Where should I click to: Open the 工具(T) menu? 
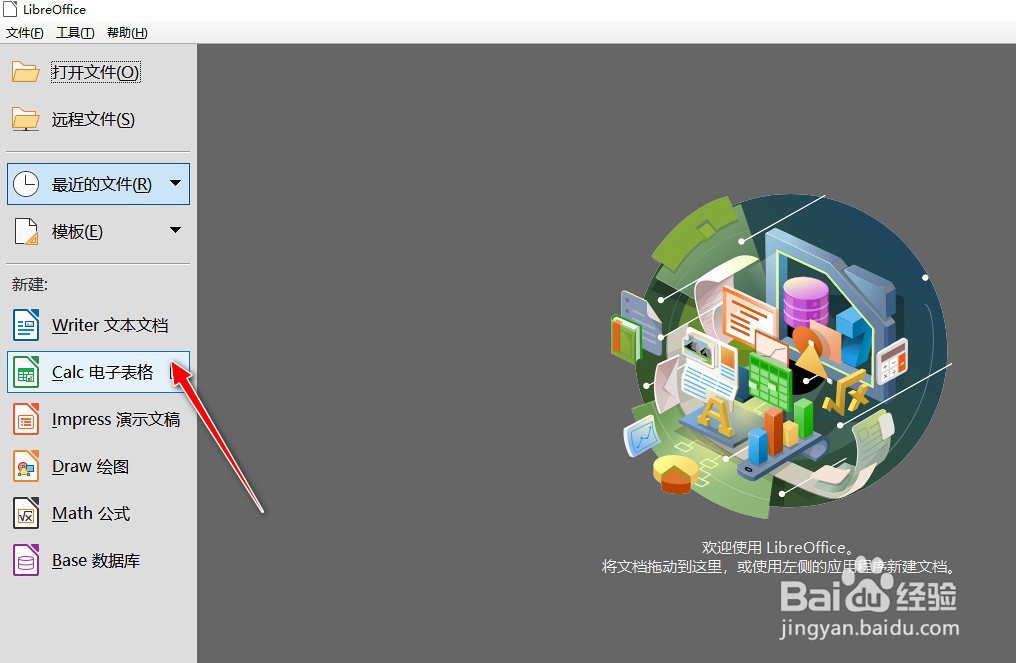point(75,32)
